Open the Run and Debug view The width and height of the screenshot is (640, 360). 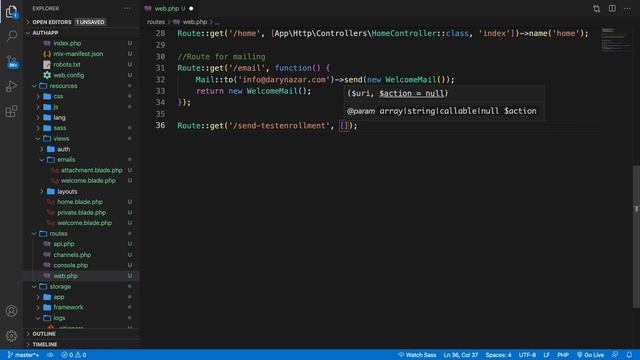11,86
